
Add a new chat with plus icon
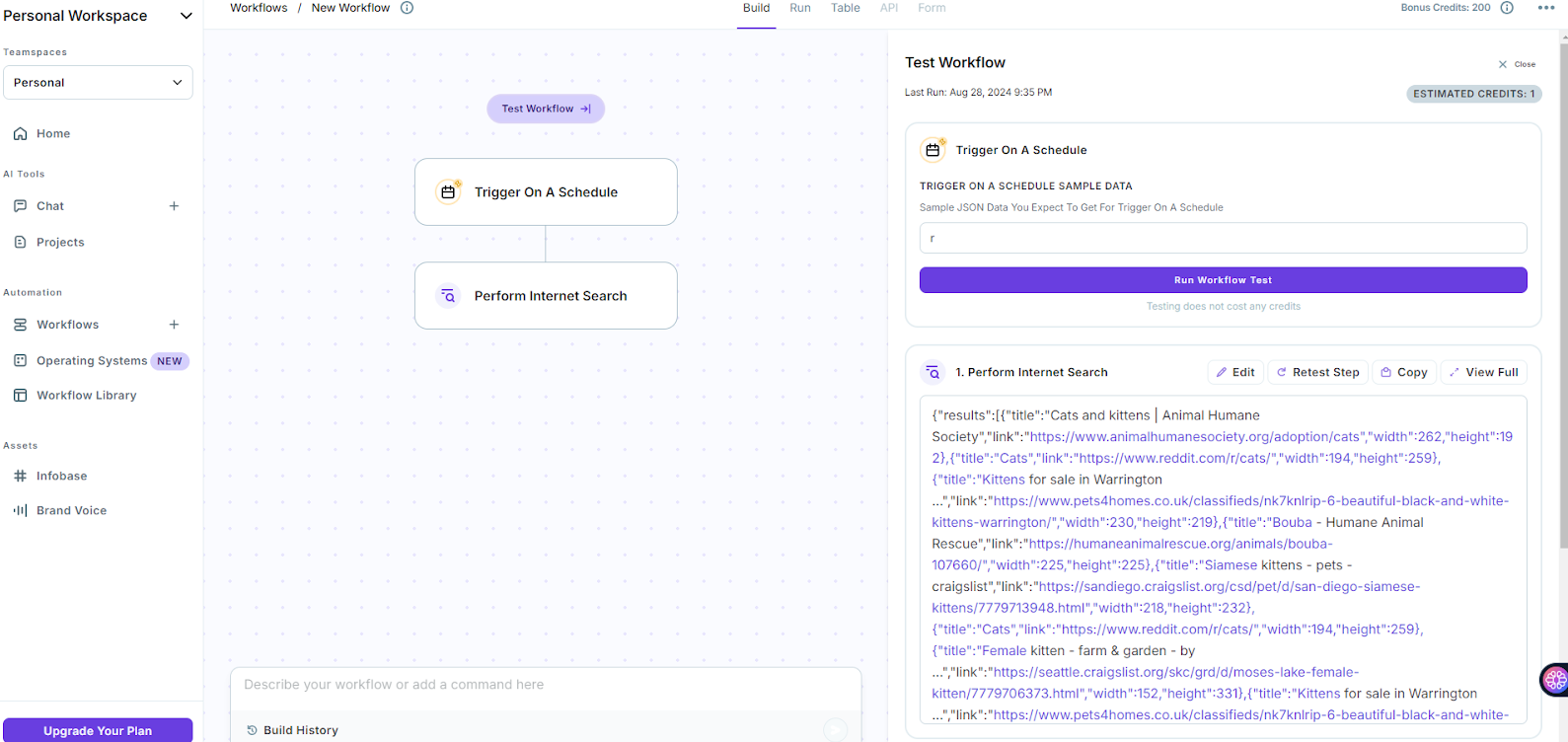point(174,206)
